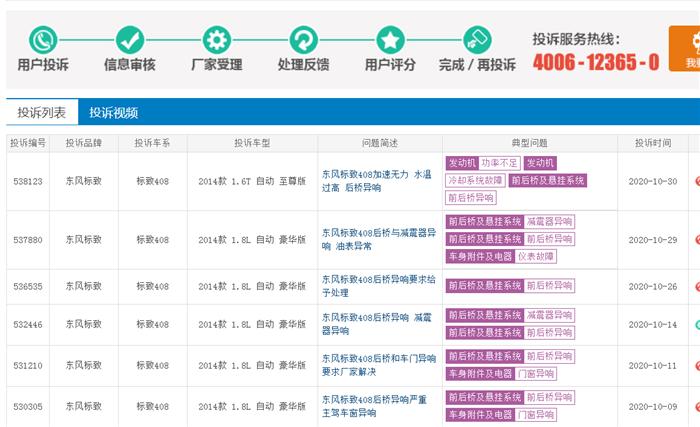Screen dimensions: 700x427
Task: Click complaint number 538123
Action: pos(28,181)
